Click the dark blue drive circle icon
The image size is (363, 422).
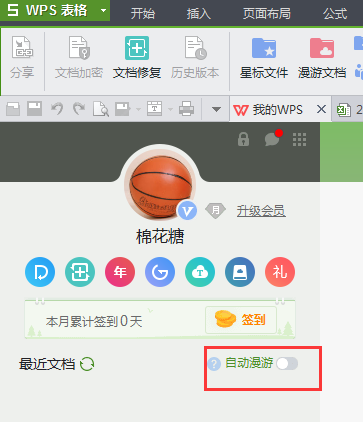pyautogui.click(x=240, y=272)
